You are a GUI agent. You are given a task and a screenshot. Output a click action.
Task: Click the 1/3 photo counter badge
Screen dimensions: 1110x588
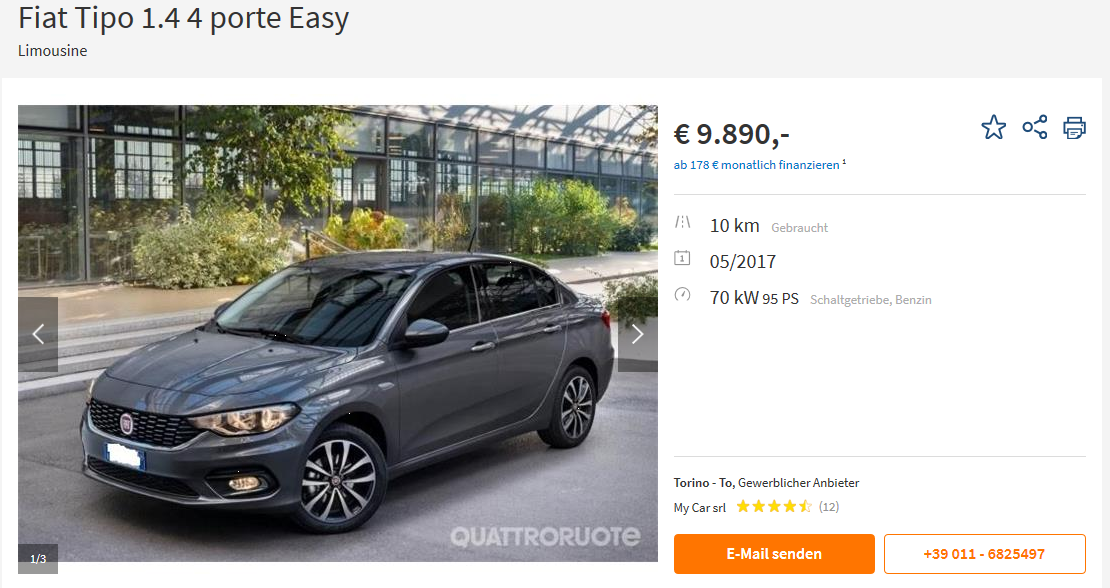pos(38,558)
